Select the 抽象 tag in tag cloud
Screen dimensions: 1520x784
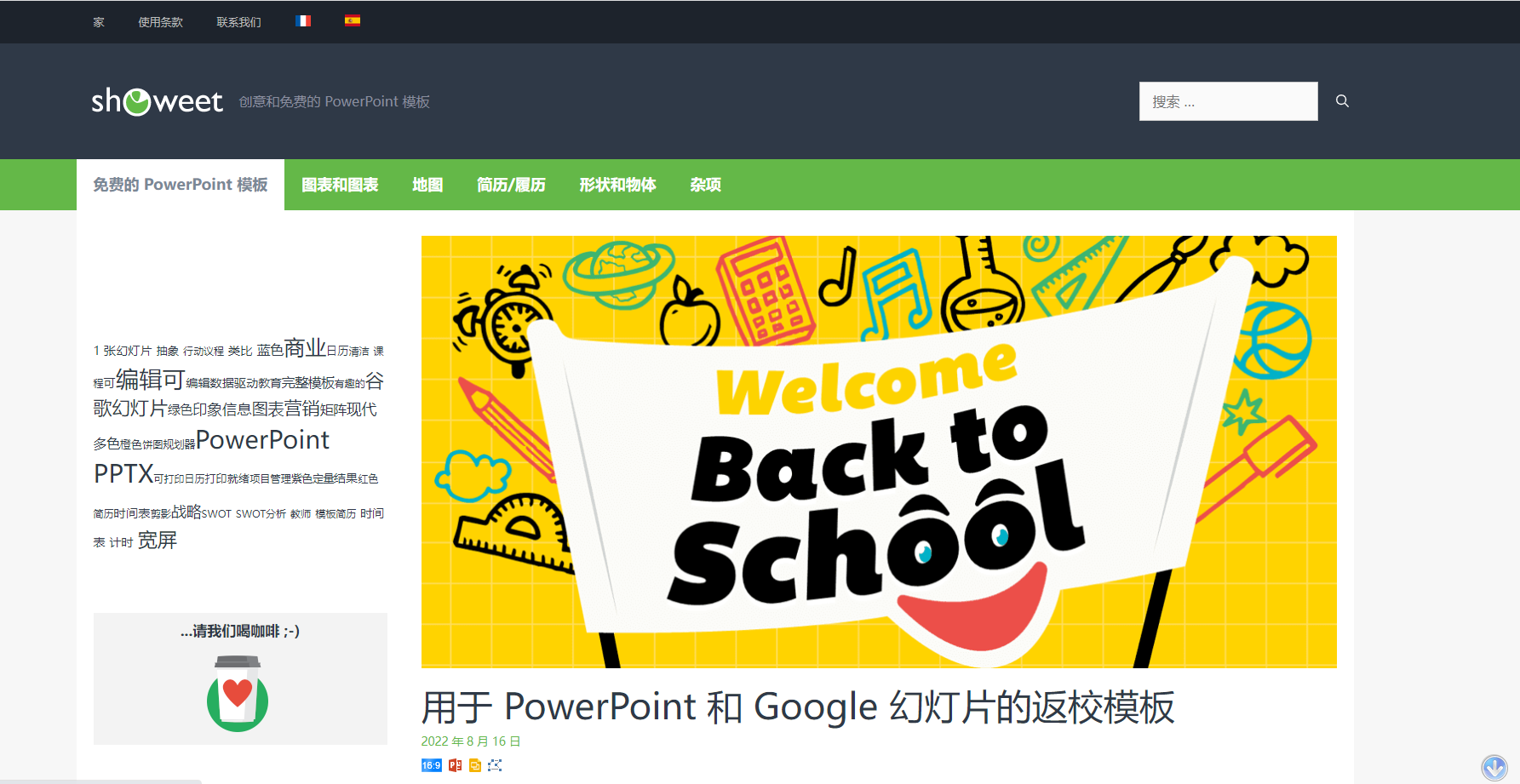tap(168, 351)
